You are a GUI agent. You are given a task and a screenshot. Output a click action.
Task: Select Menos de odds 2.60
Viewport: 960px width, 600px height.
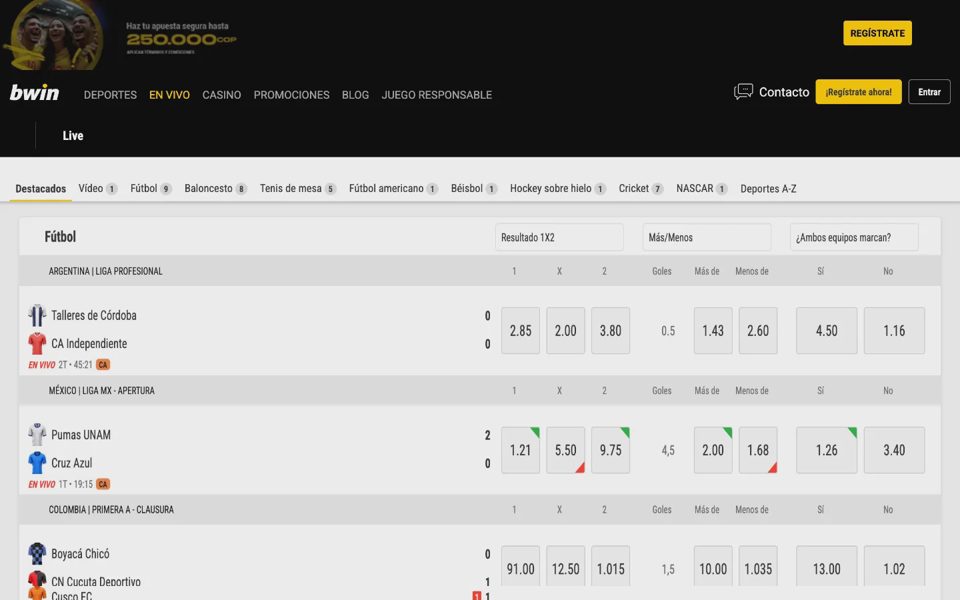pyautogui.click(x=758, y=331)
